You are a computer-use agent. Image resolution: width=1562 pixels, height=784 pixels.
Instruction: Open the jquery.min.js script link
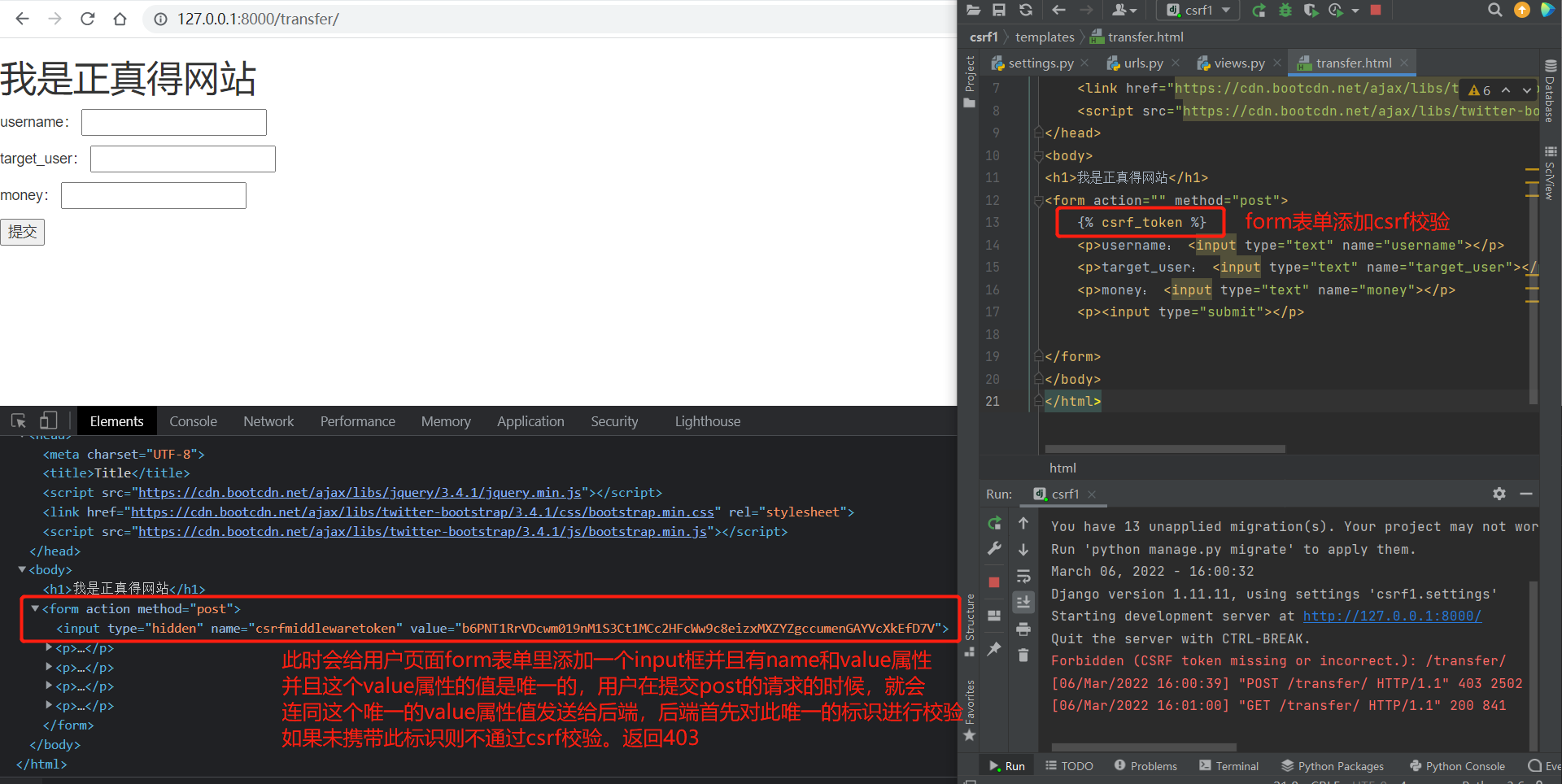coord(360,492)
